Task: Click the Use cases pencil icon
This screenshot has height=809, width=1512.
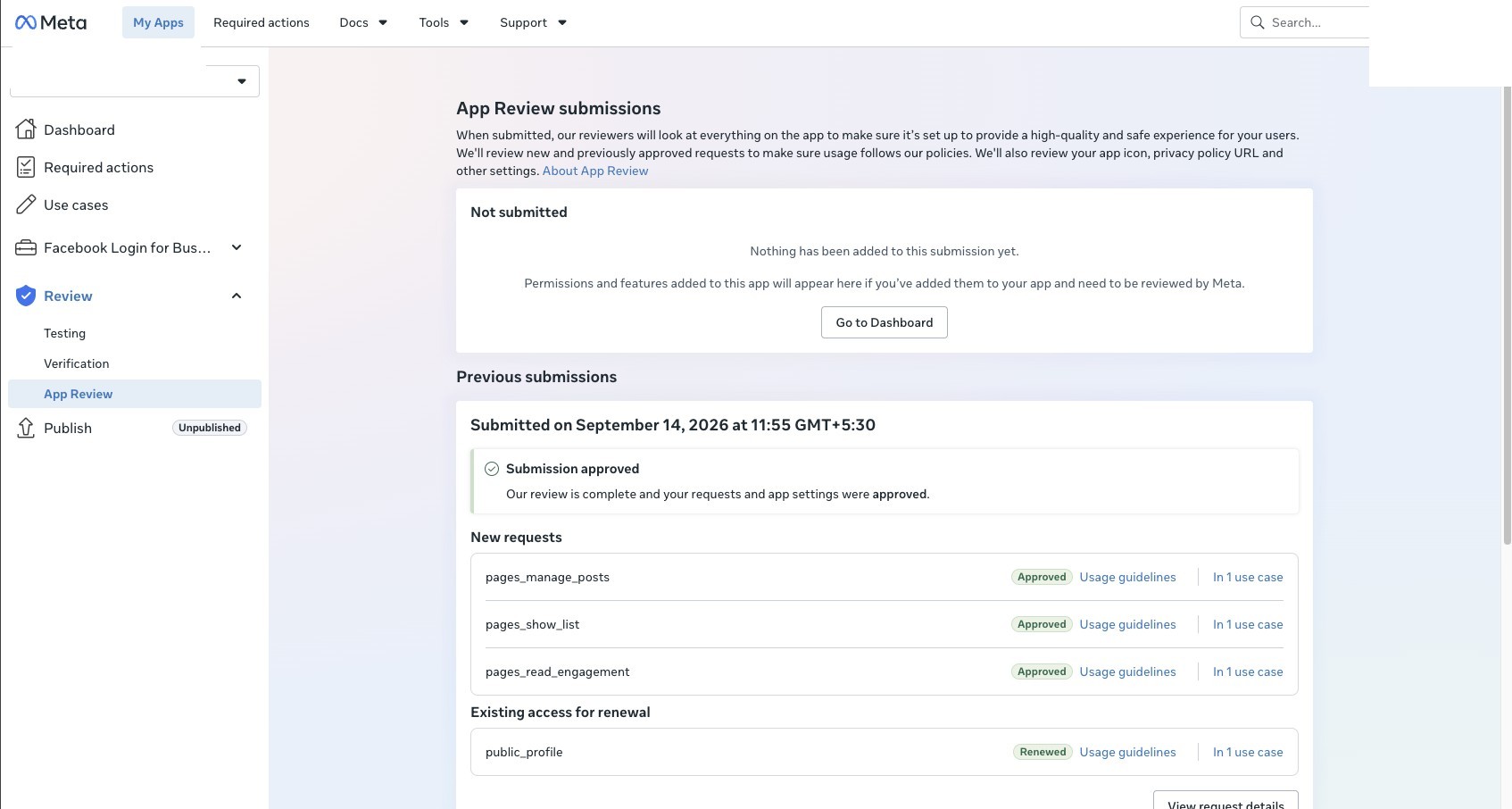Action: (26, 204)
